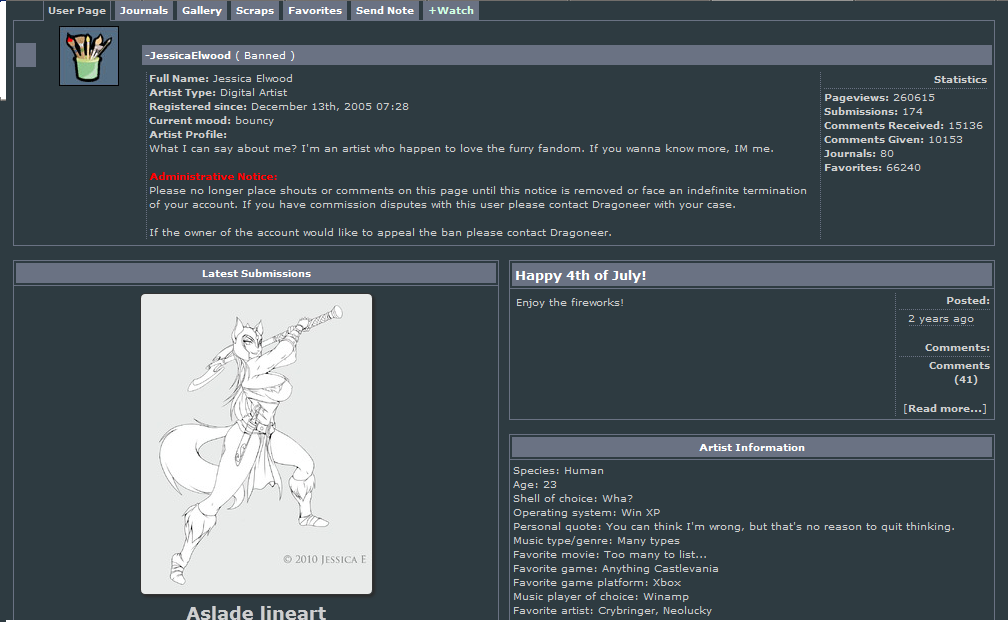Open the Aslade lineart submission thumbnail
1008x622 pixels.
[256, 443]
